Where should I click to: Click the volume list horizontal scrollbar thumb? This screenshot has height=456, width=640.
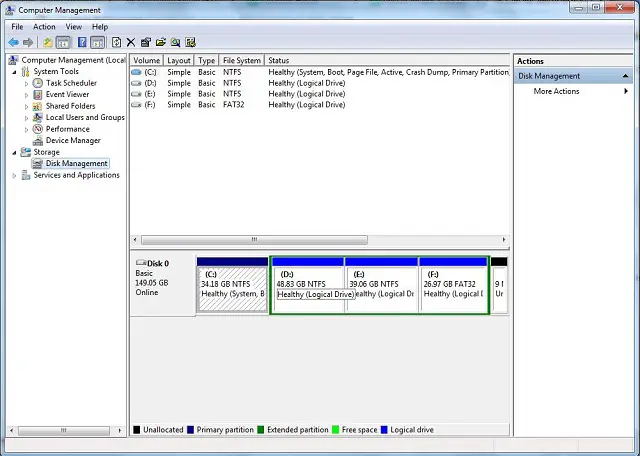[254, 240]
